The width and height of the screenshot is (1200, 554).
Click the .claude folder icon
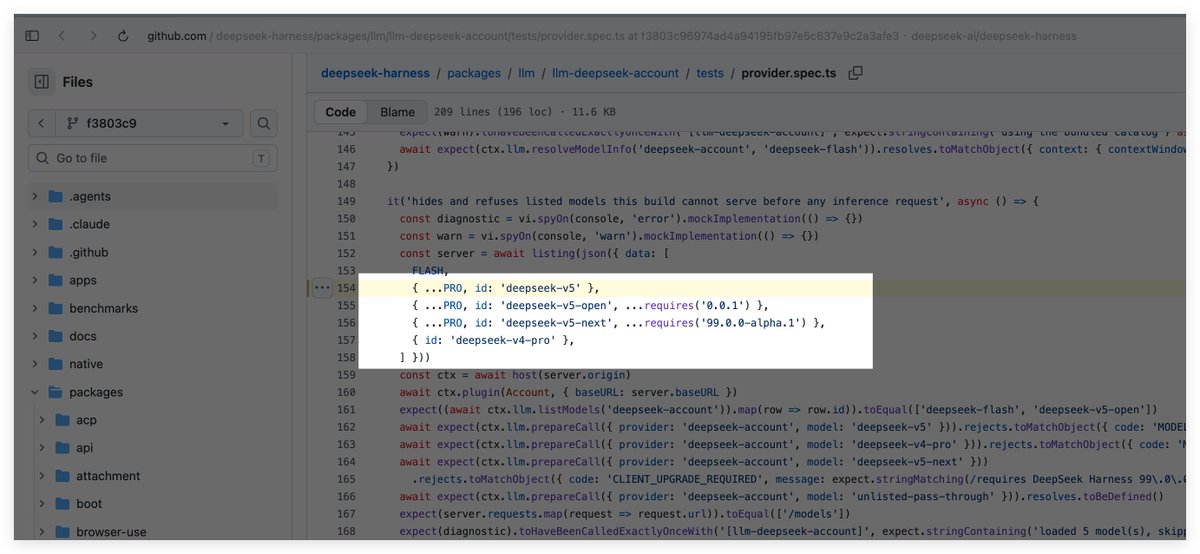[57, 224]
